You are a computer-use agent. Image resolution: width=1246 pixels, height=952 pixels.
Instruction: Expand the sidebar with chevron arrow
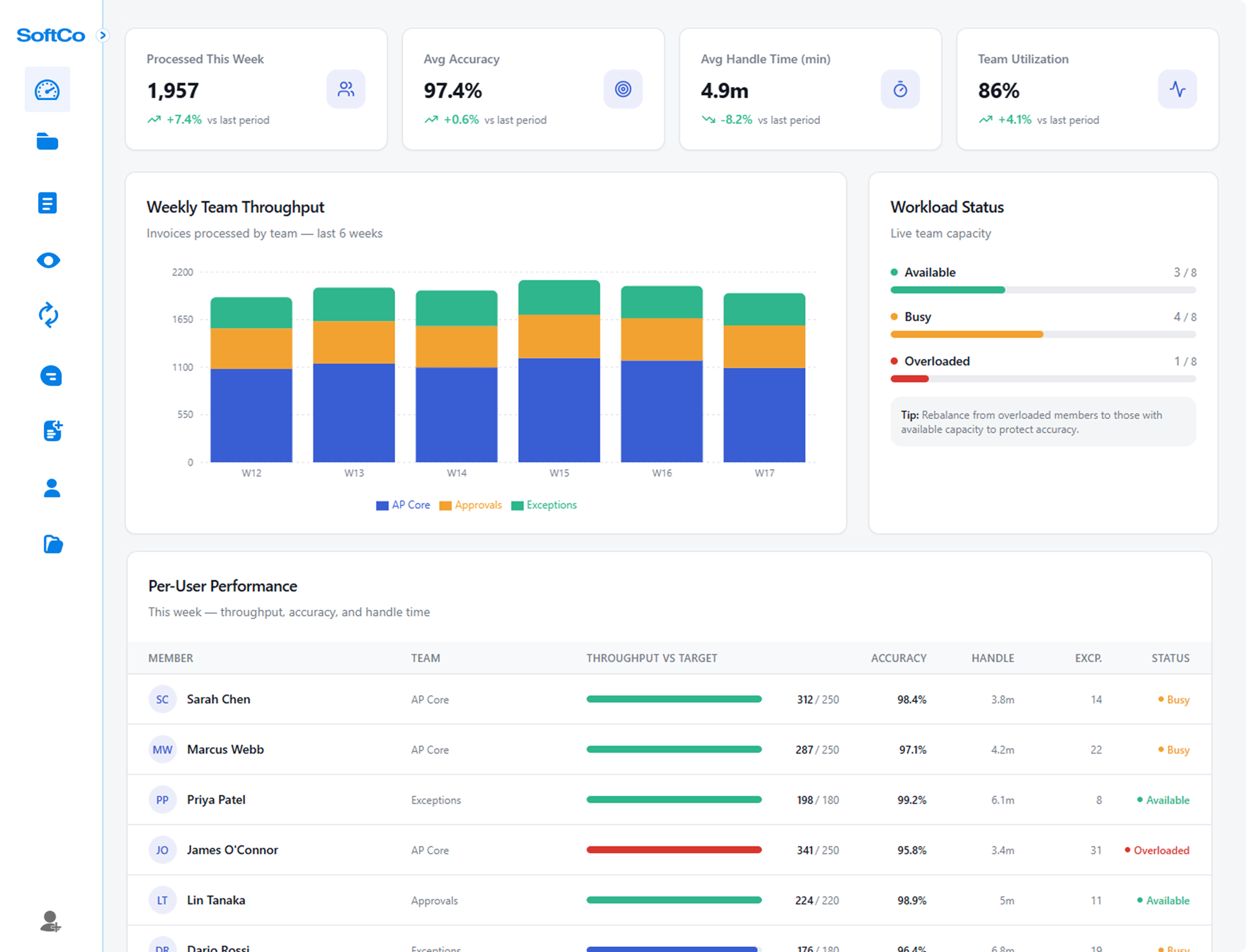click(x=103, y=35)
